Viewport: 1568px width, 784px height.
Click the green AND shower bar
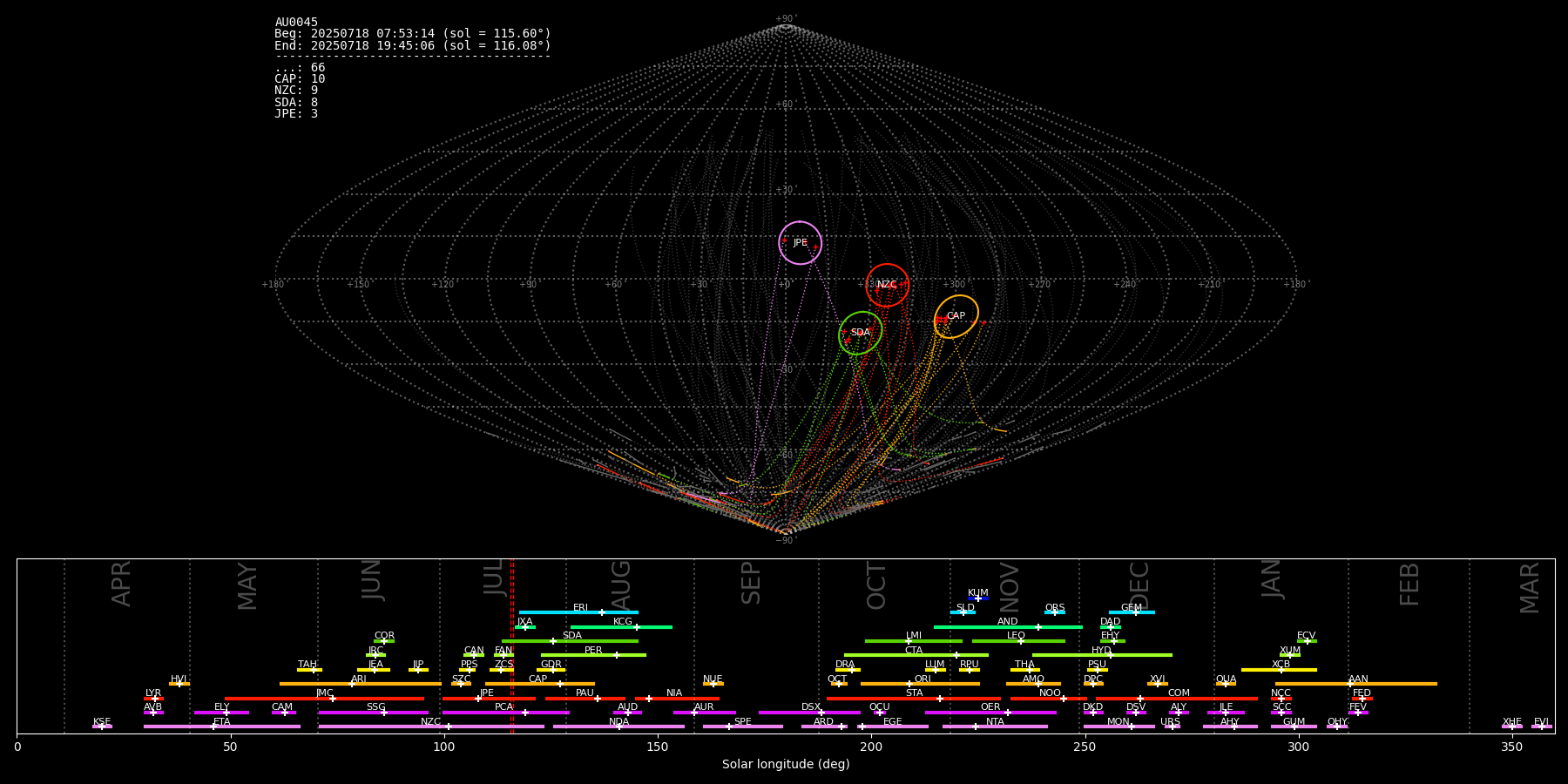tap(1008, 627)
